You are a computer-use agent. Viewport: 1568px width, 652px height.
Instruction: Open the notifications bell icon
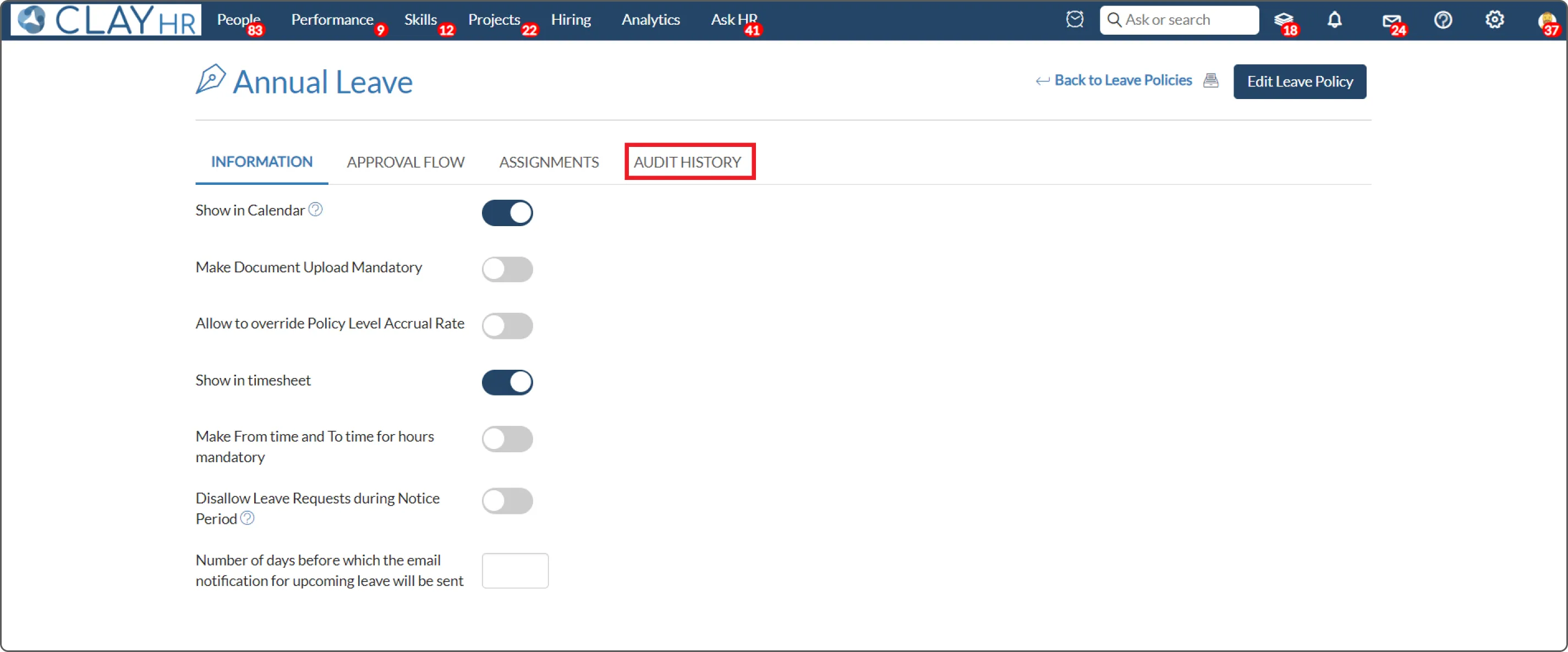pos(1334,19)
